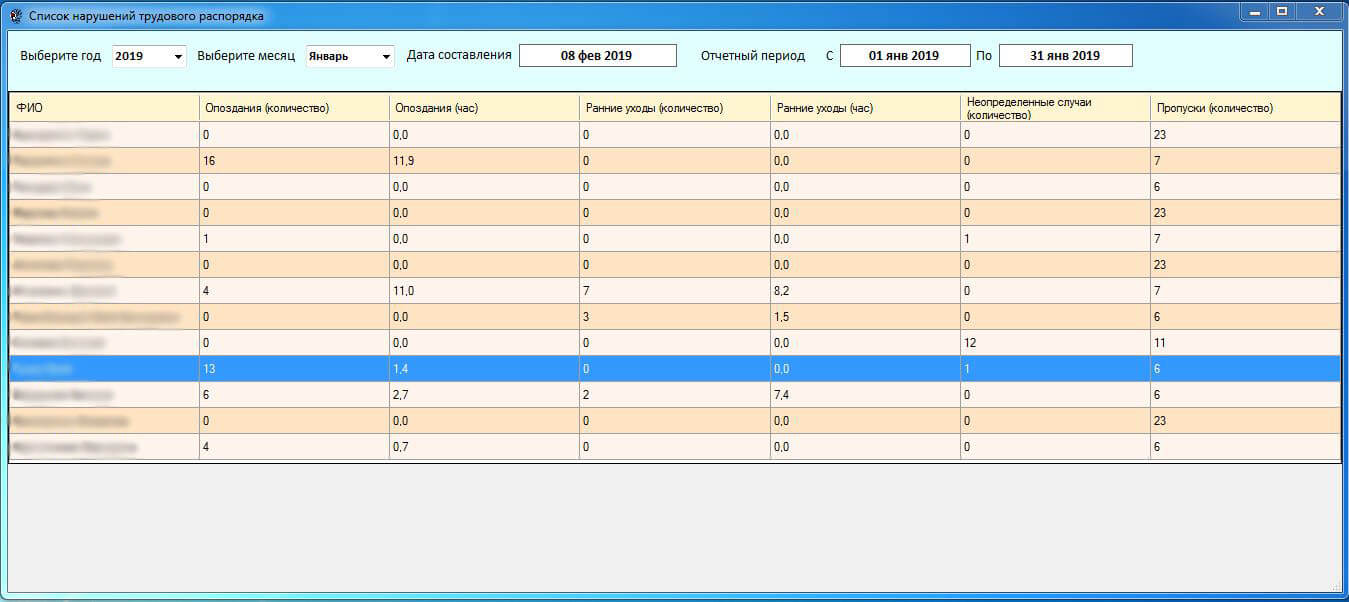This screenshot has height=602, width=1349.
Task: Select the early leave hours cell 7,4
Action: 865,395
